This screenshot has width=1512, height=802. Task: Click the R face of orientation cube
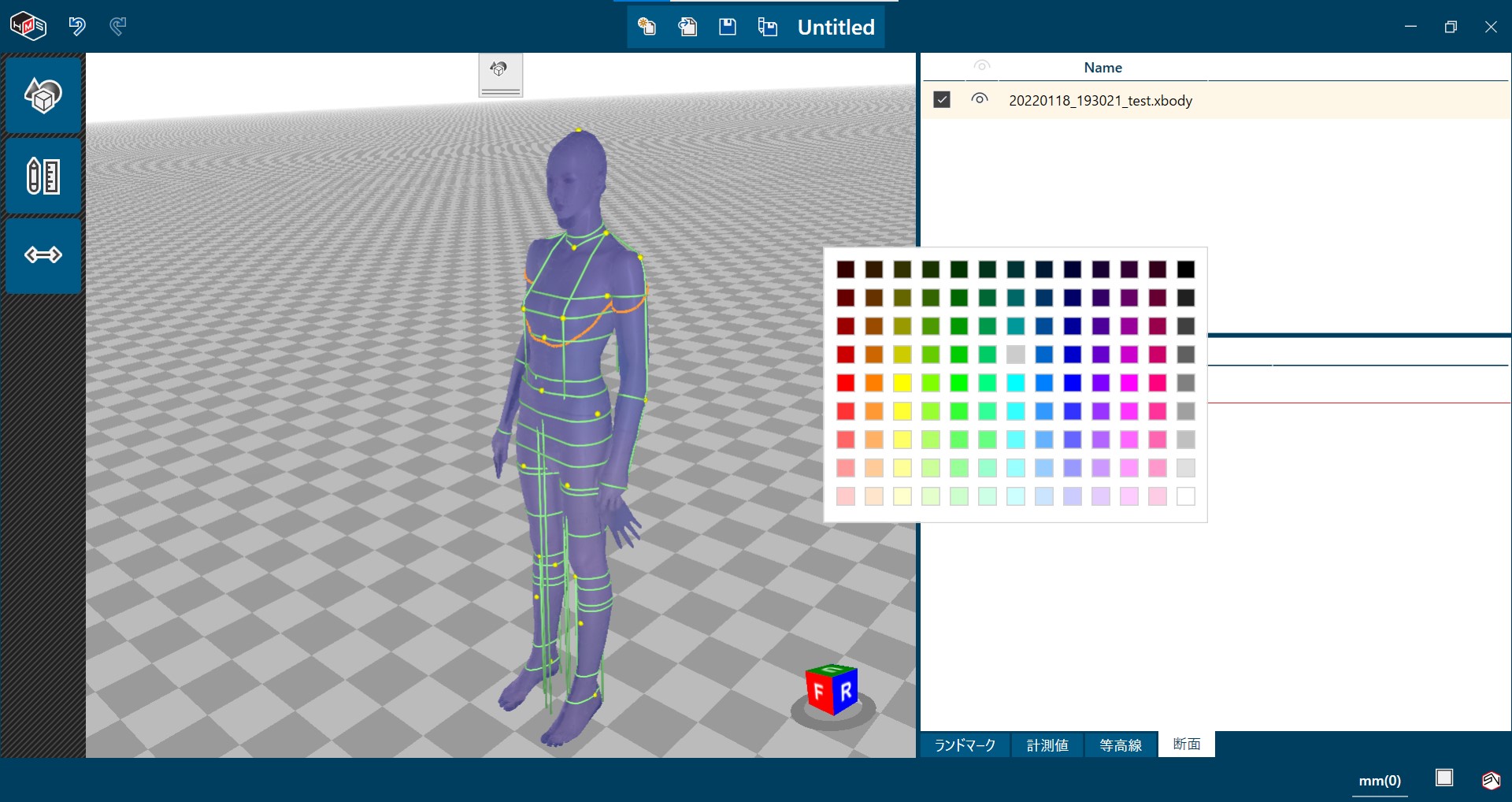coord(846,692)
